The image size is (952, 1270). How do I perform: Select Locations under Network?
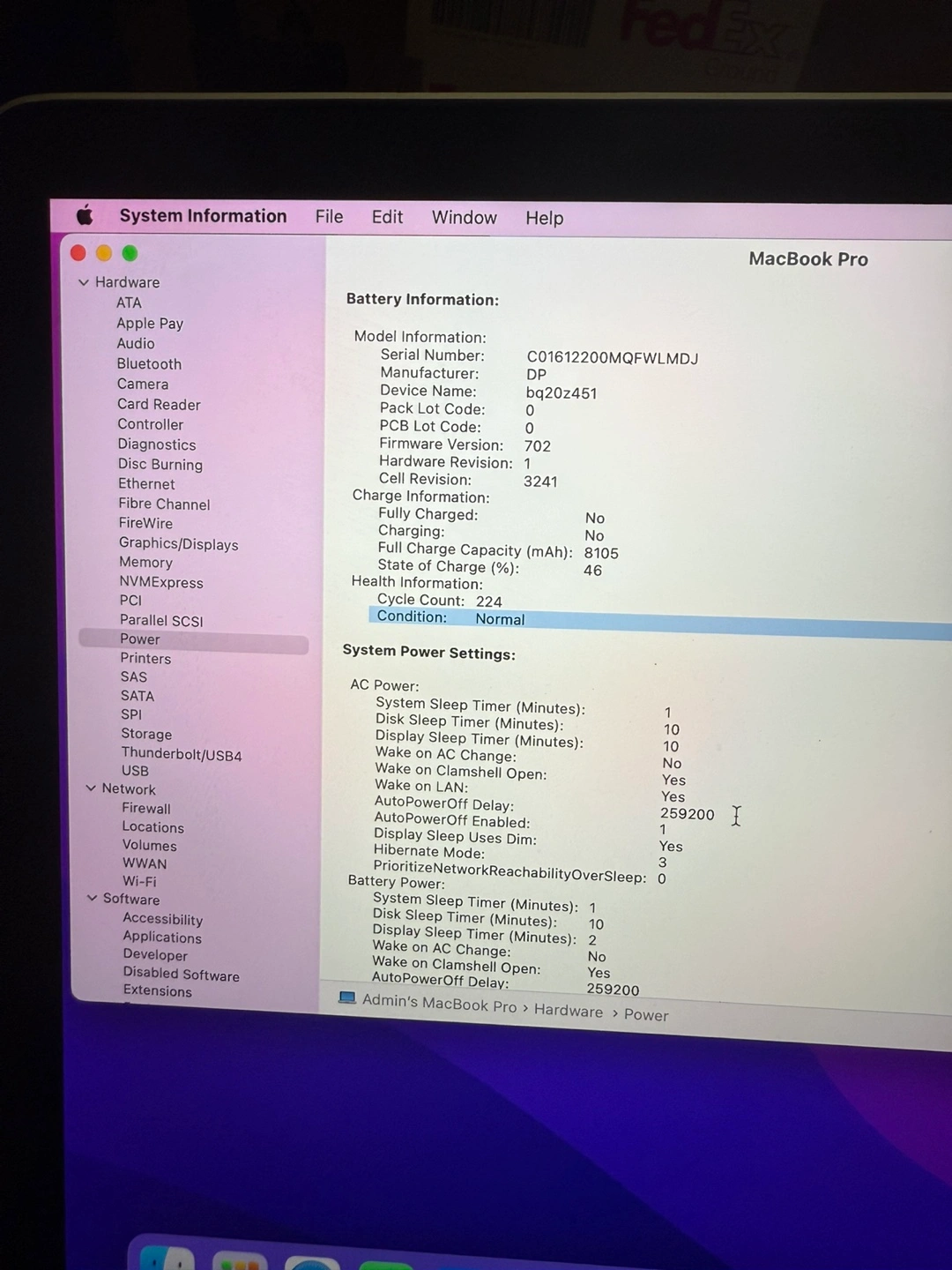[153, 827]
